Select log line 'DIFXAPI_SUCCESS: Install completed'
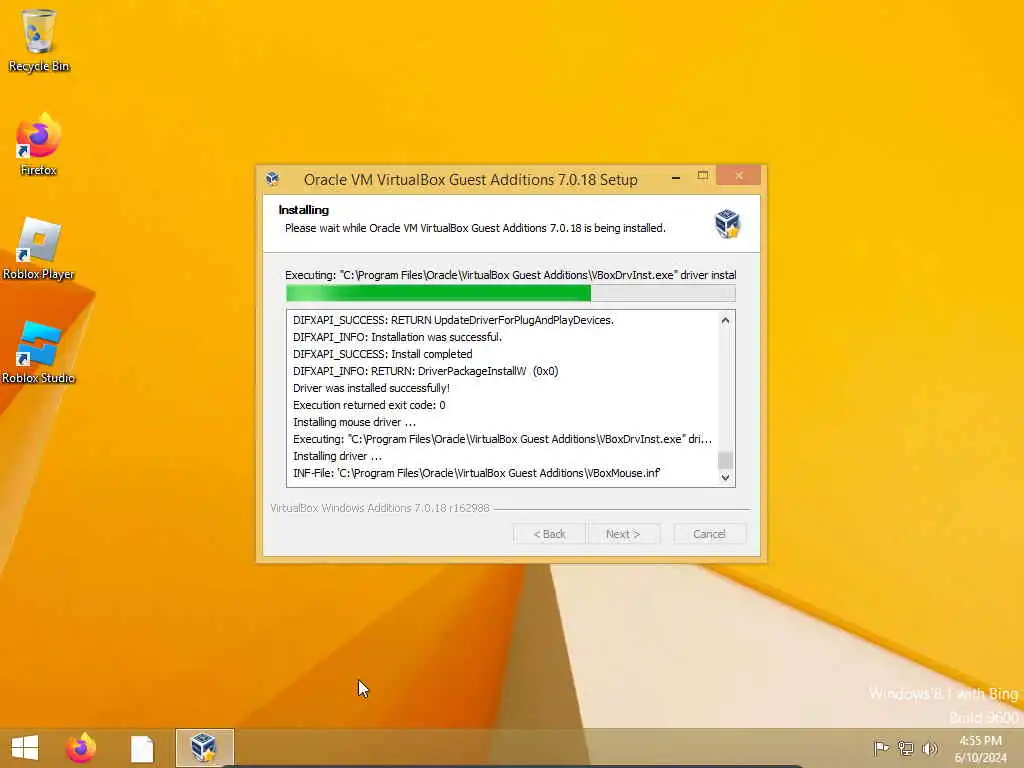1024x768 pixels. click(383, 354)
